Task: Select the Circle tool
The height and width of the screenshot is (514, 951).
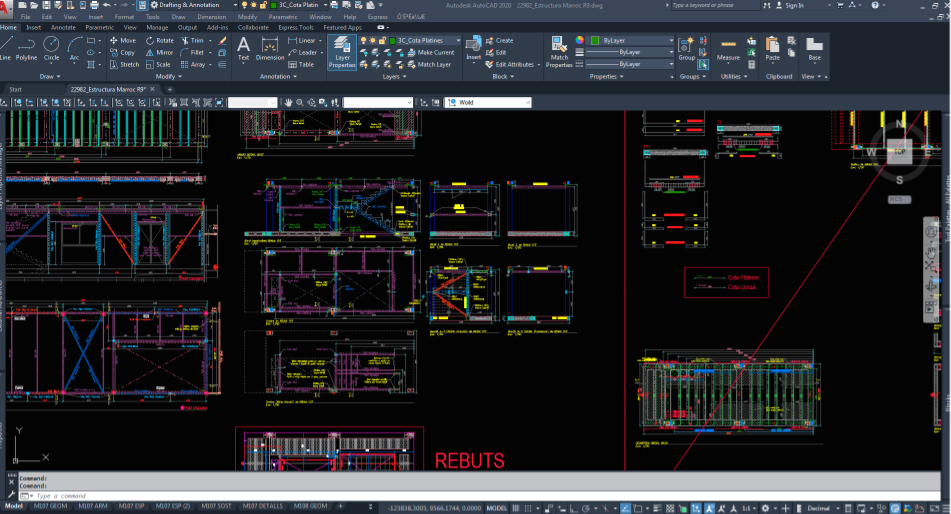Action: (x=52, y=49)
